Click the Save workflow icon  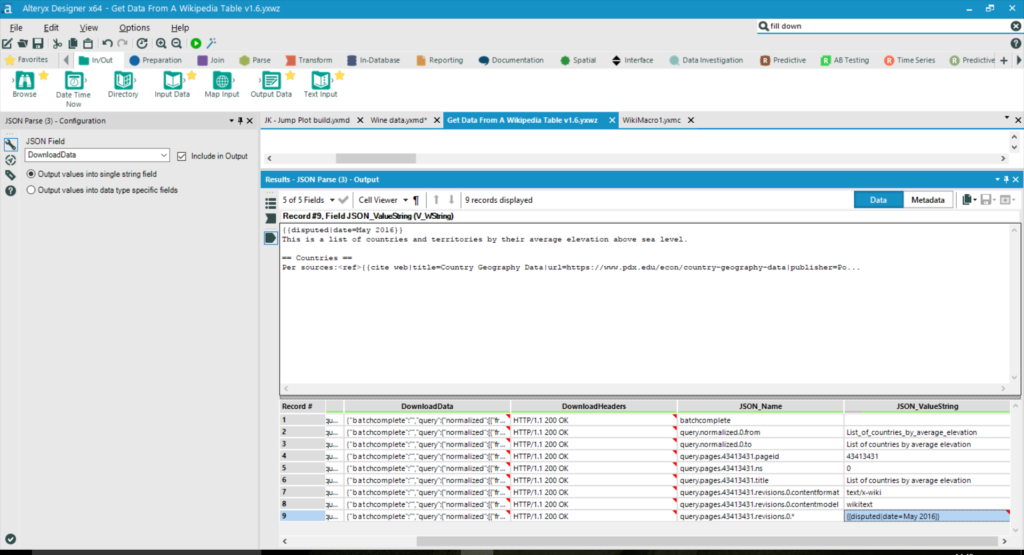pyautogui.click(x=37, y=43)
